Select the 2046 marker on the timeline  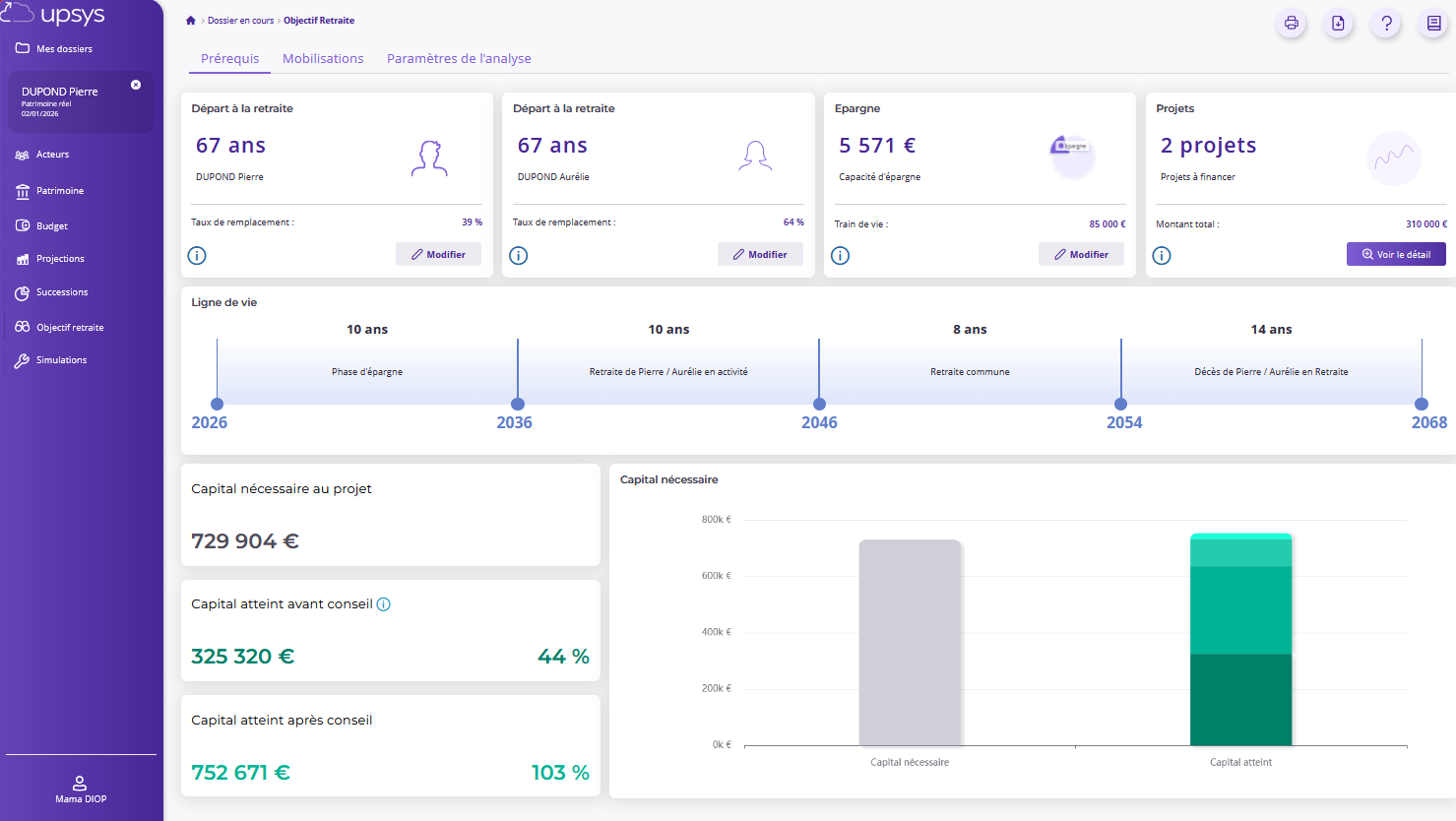[x=819, y=405]
